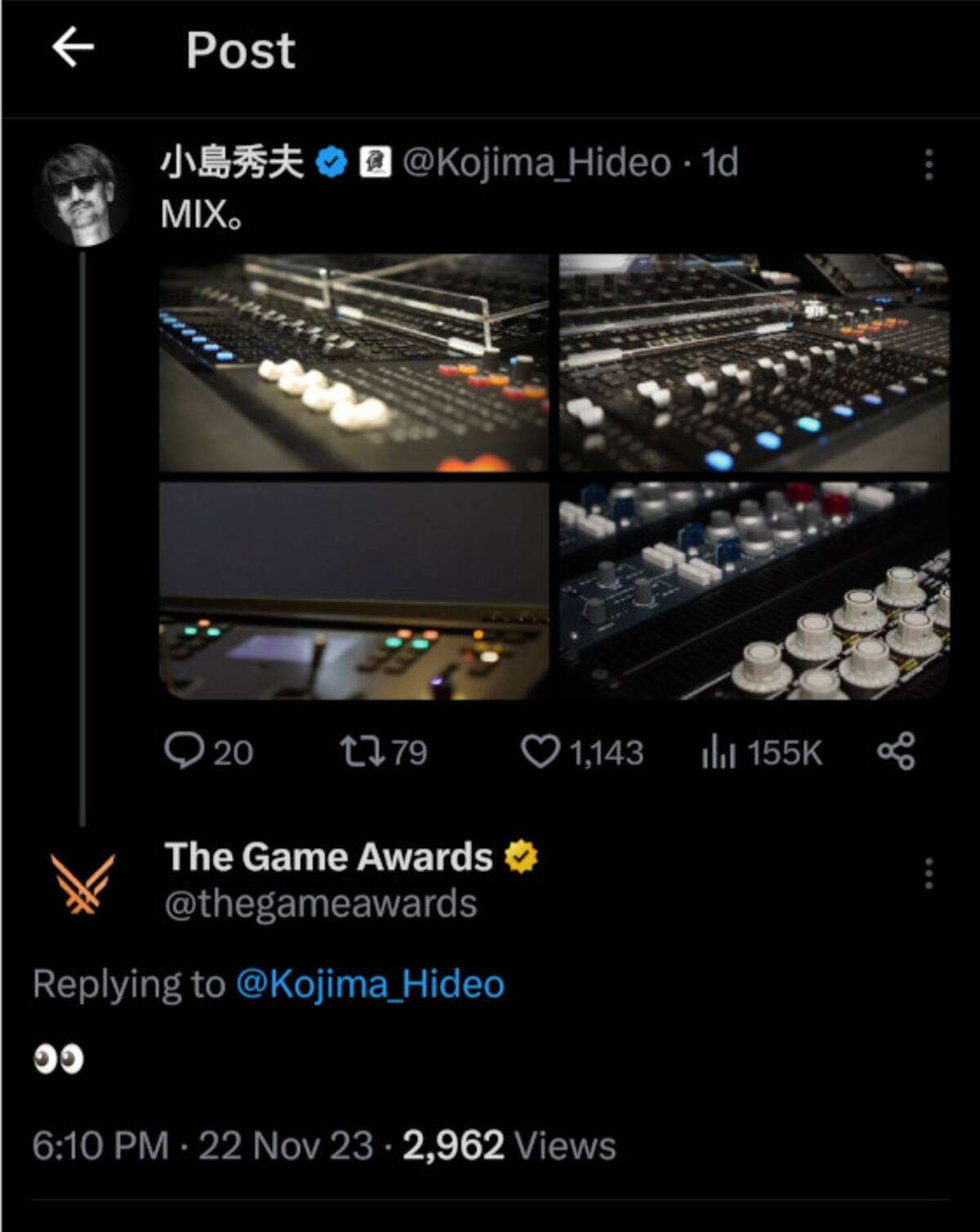980x1232 pixels.
Task: Open the @thegameawards handle
Action: pyautogui.click(x=321, y=904)
